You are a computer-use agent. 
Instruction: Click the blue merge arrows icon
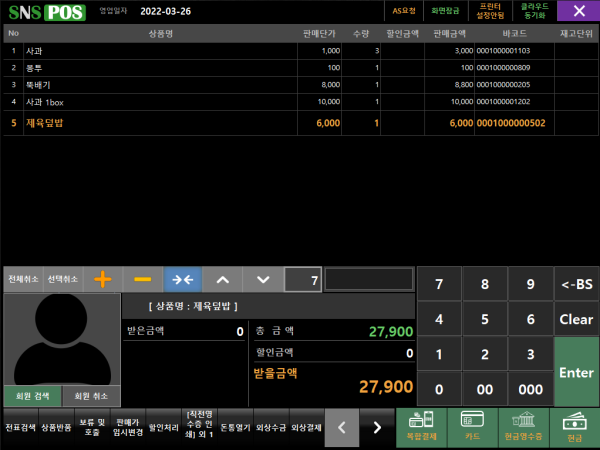(183, 280)
